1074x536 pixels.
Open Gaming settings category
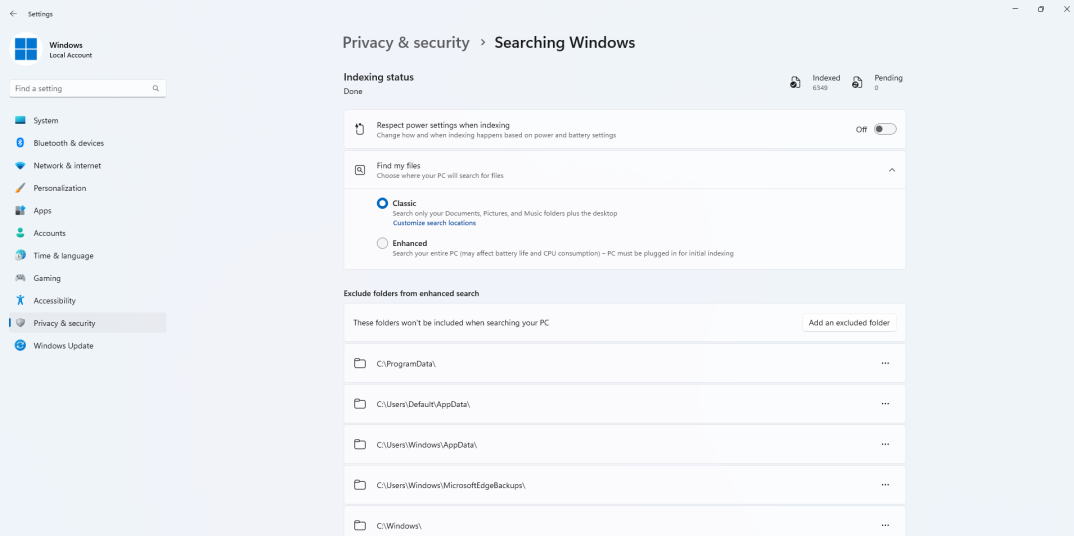pyautogui.click(x=88, y=278)
